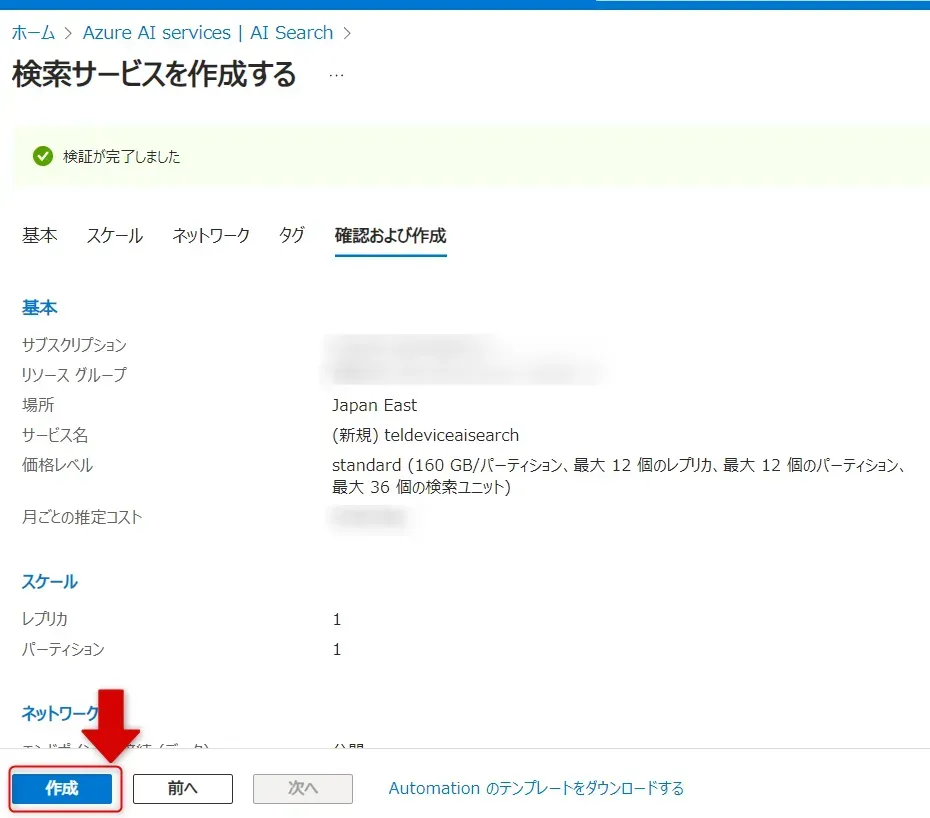930x818 pixels.
Task: Click the 検証が完了しました notification banner text
Action: (x=121, y=157)
